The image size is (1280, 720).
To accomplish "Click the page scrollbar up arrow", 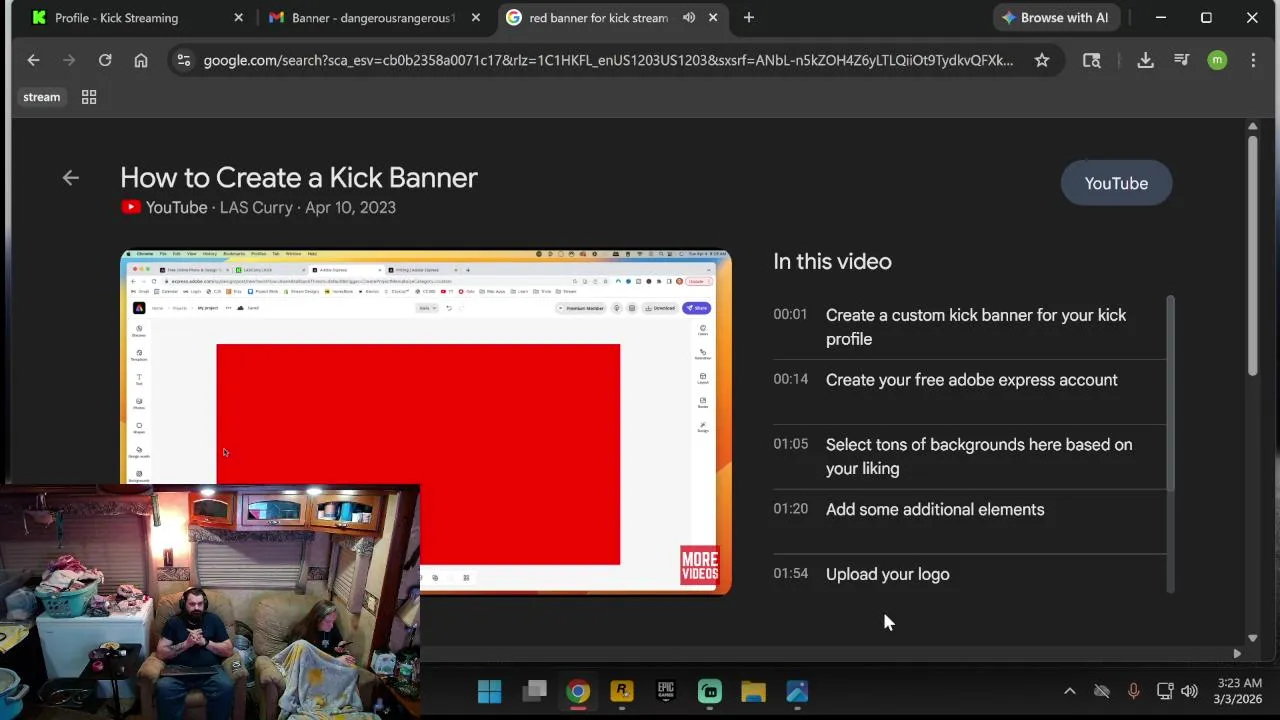I will (x=1252, y=126).
